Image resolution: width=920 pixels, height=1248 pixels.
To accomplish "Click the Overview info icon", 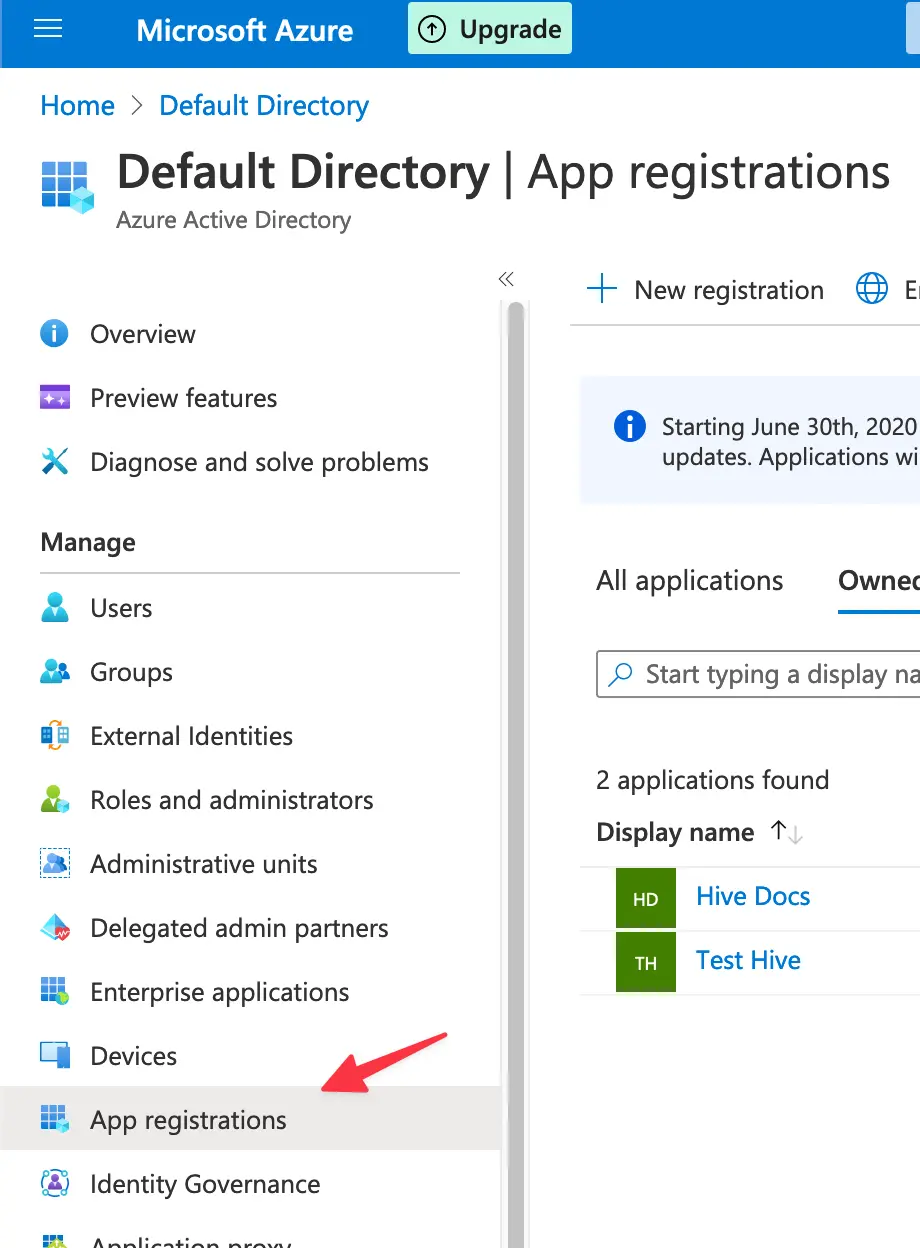I will click(54, 334).
